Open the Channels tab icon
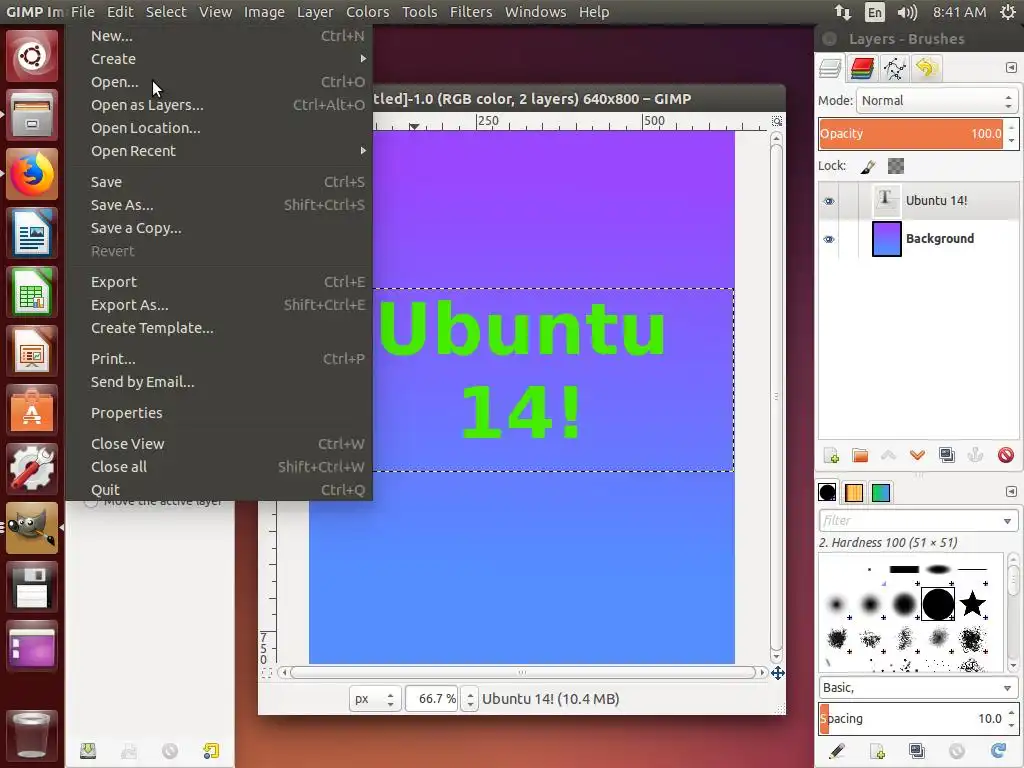The width and height of the screenshot is (1024, 768). coord(862,68)
